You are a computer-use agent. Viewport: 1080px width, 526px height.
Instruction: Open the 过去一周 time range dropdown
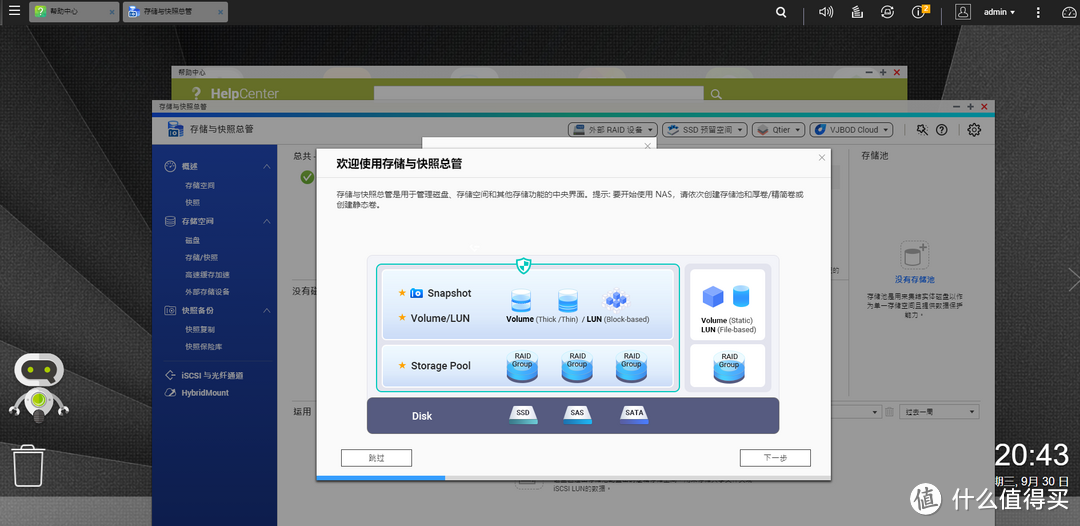[x=939, y=412]
